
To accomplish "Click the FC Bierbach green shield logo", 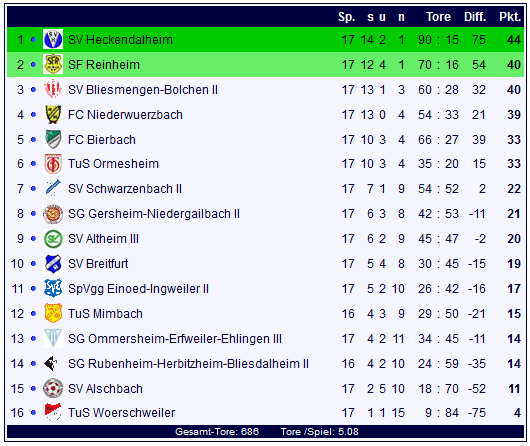I will coord(53,139).
